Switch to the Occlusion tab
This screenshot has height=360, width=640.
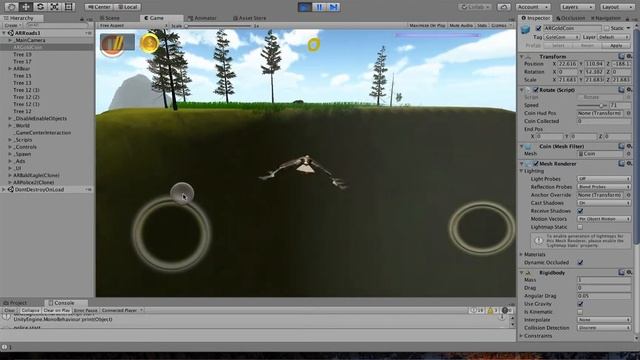point(570,18)
